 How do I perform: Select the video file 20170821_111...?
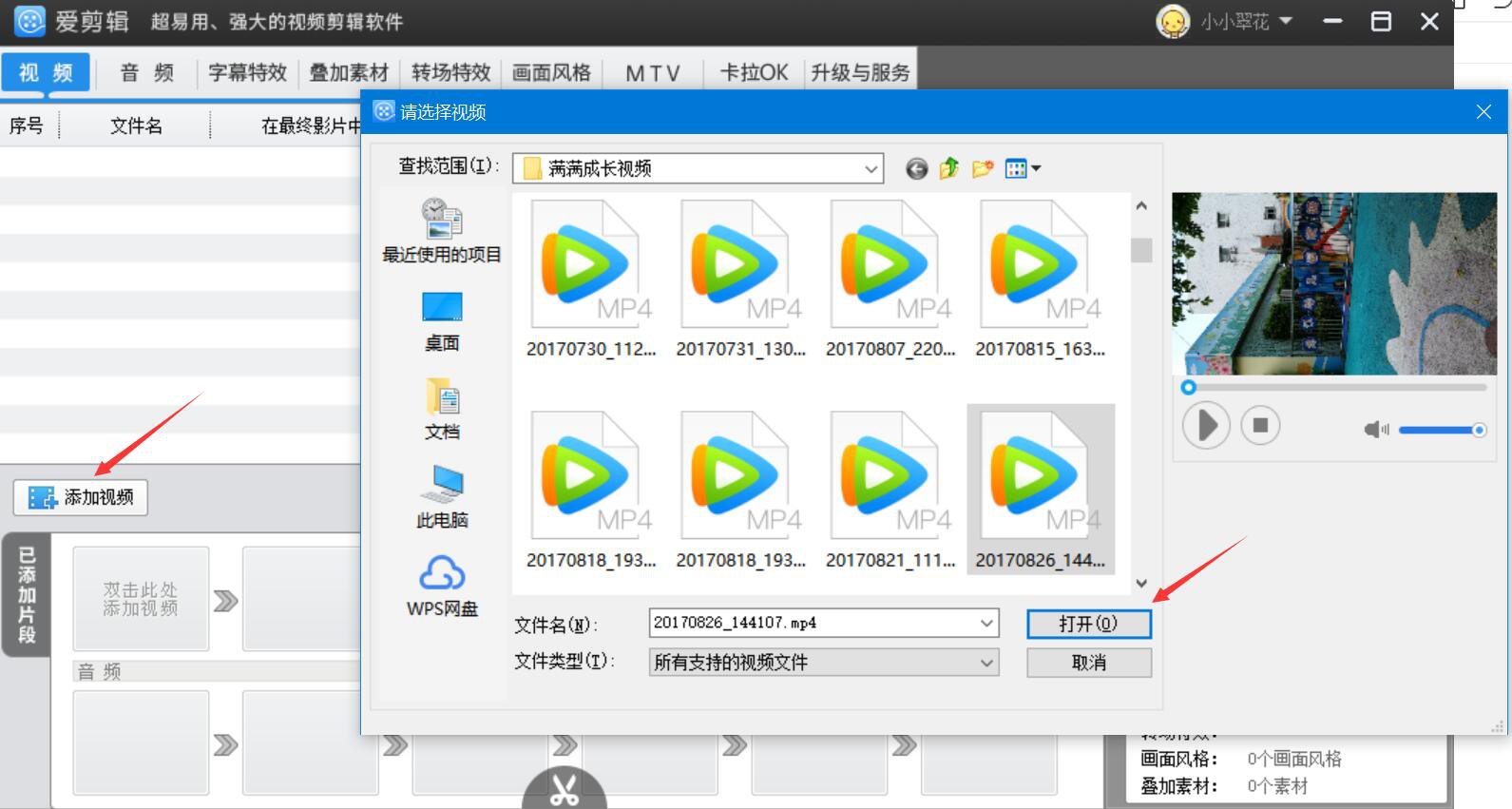tap(890, 491)
